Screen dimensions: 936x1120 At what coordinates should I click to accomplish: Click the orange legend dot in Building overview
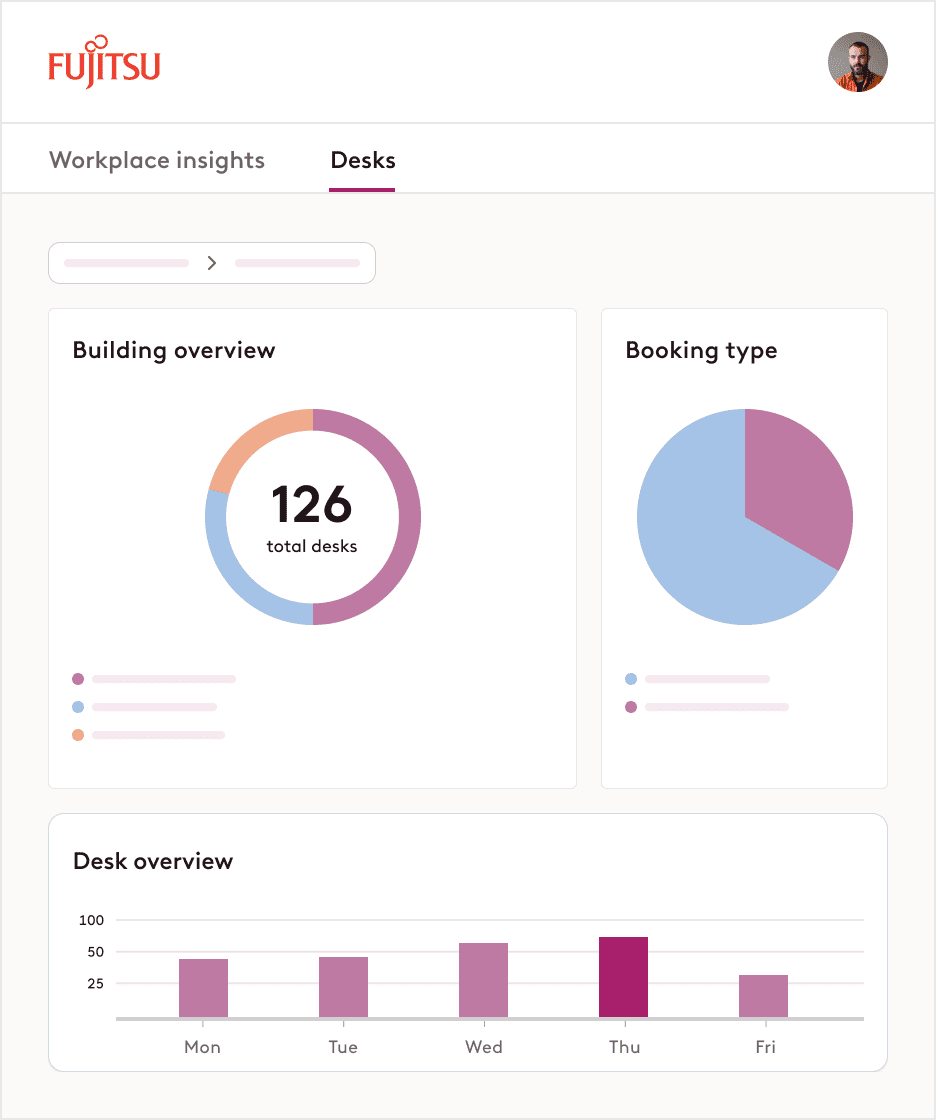point(79,734)
